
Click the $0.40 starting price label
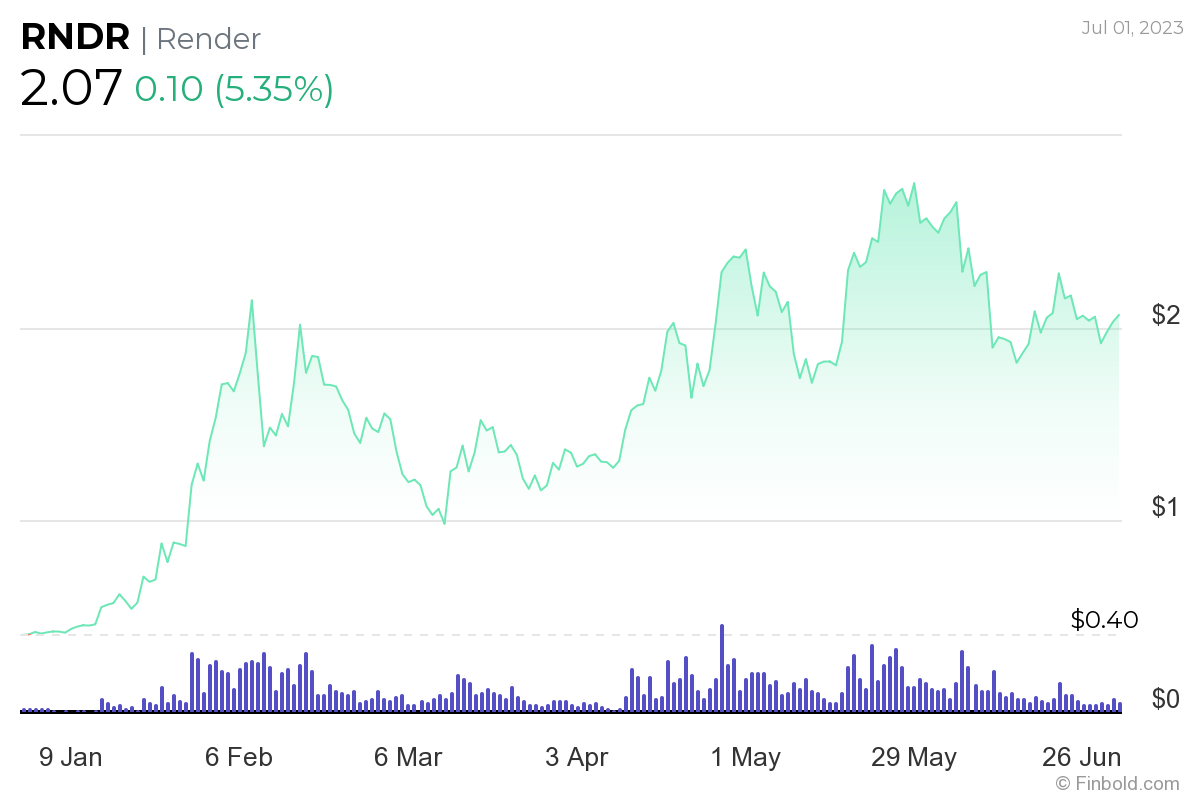[x=1104, y=619]
